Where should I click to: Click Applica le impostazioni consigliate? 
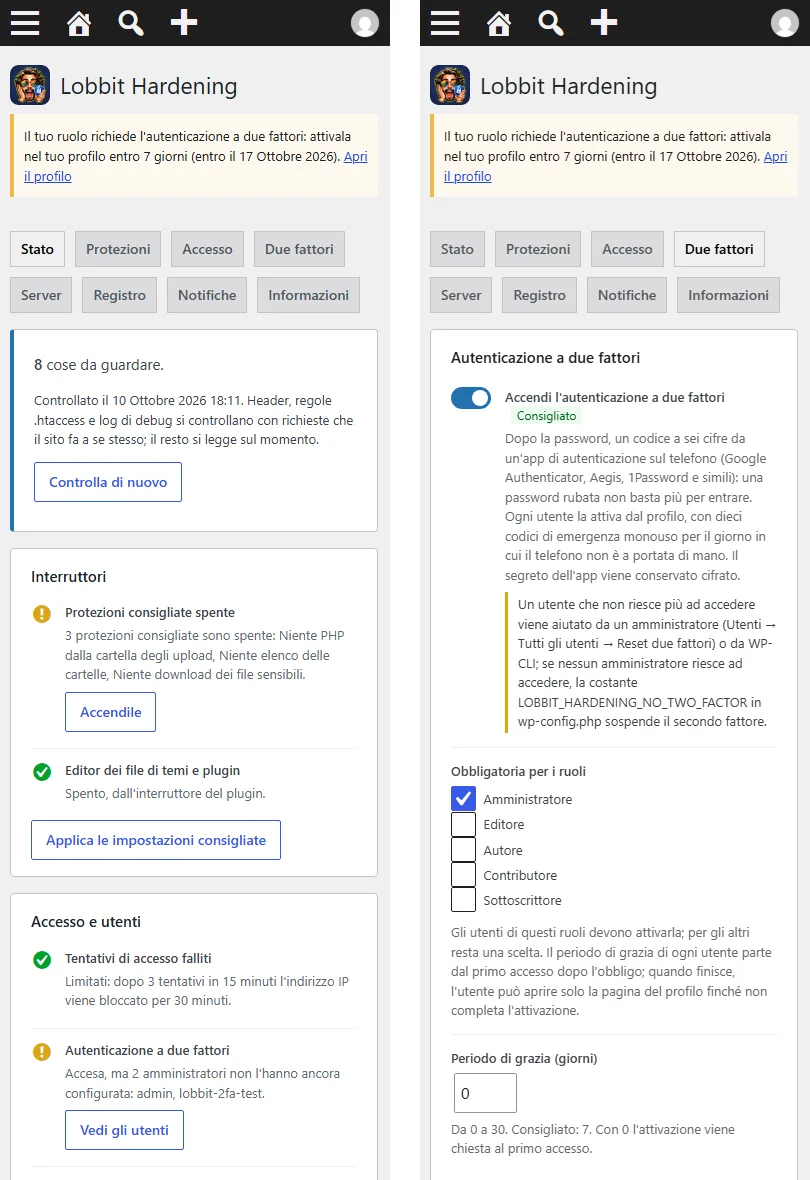[156, 840]
